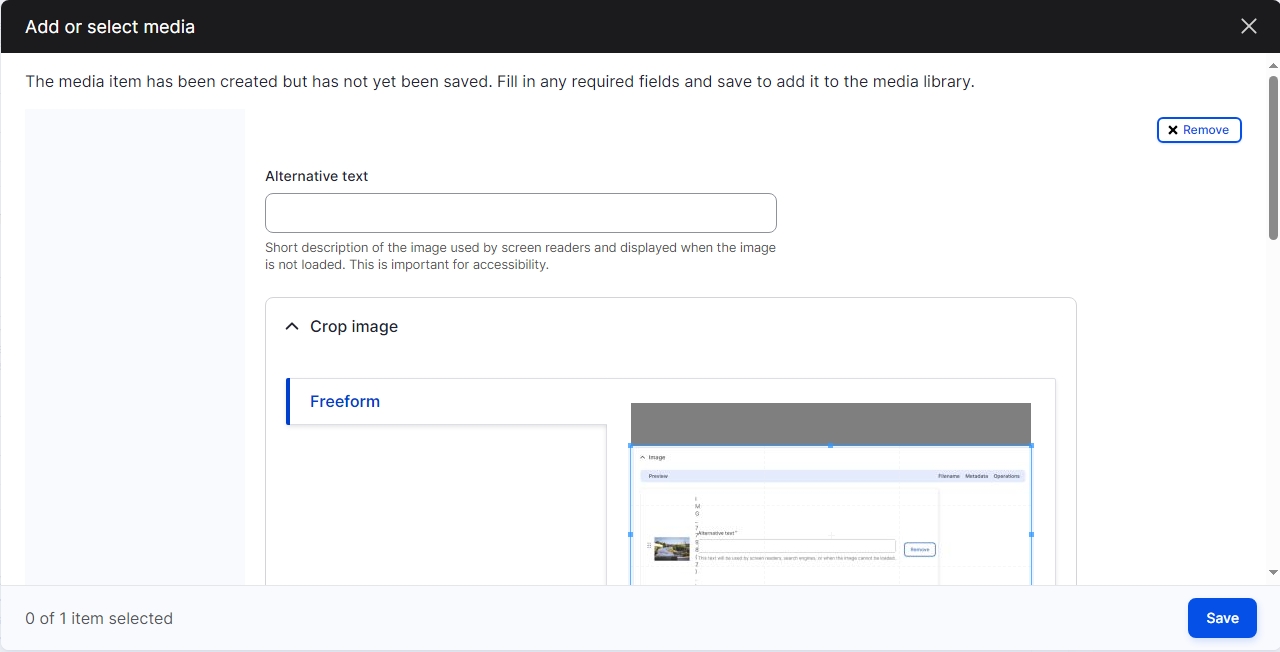The width and height of the screenshot is (1280, 652).
Task: Click the right-middle crop handle
Action: (x=1031, y=534)
